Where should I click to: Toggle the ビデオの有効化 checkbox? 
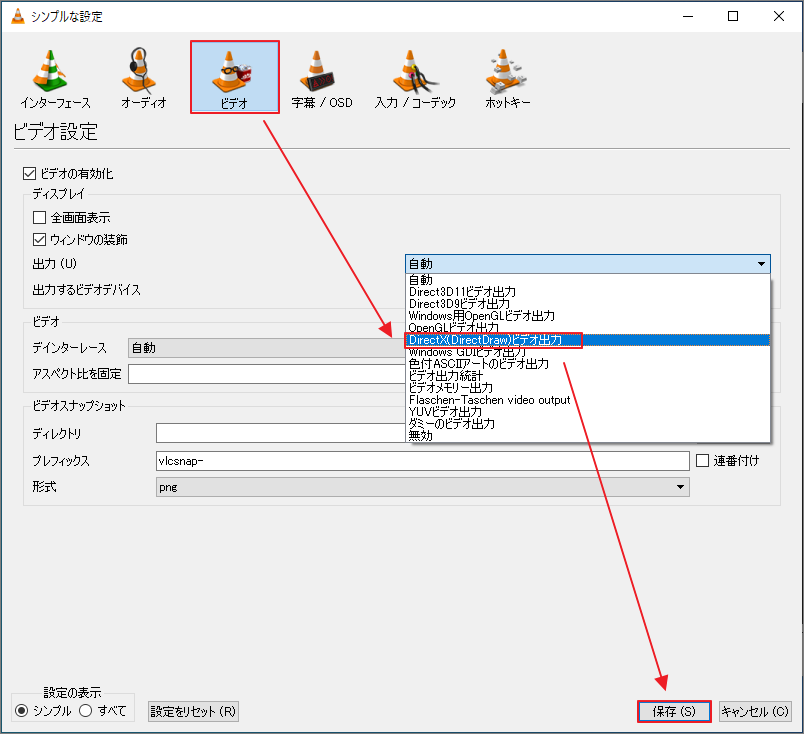pos(29,173)
